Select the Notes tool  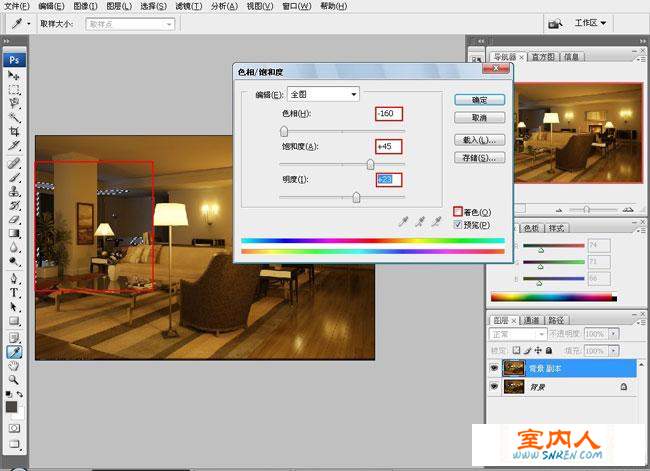tap(14, 337)
